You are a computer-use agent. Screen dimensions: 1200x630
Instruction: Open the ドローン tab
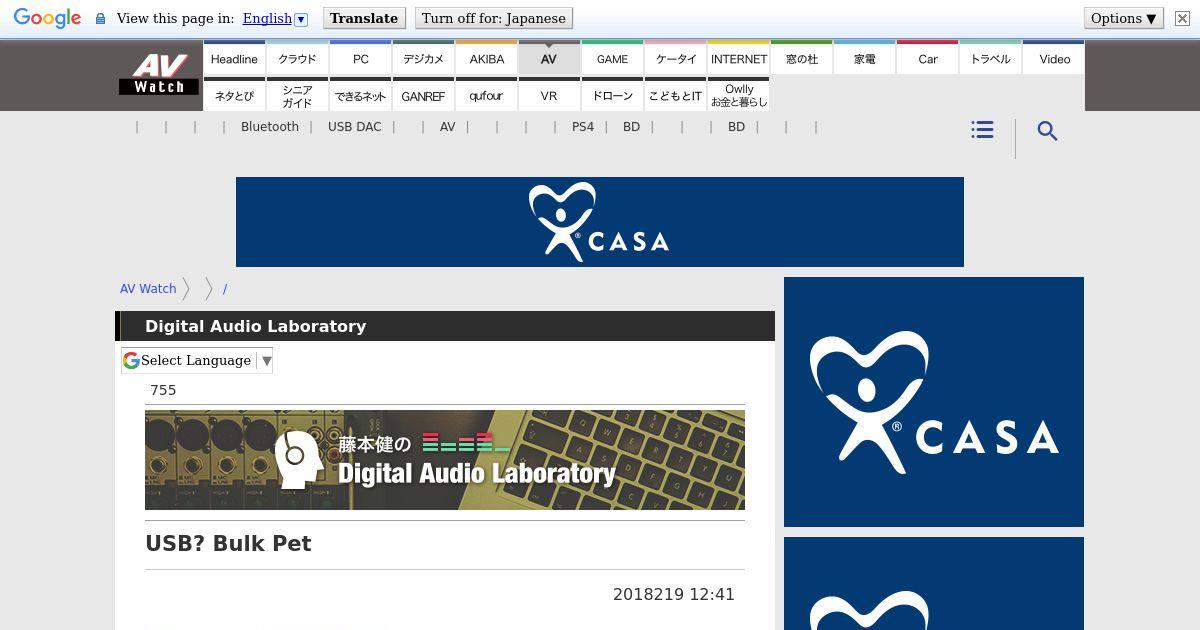coord(612,95)
